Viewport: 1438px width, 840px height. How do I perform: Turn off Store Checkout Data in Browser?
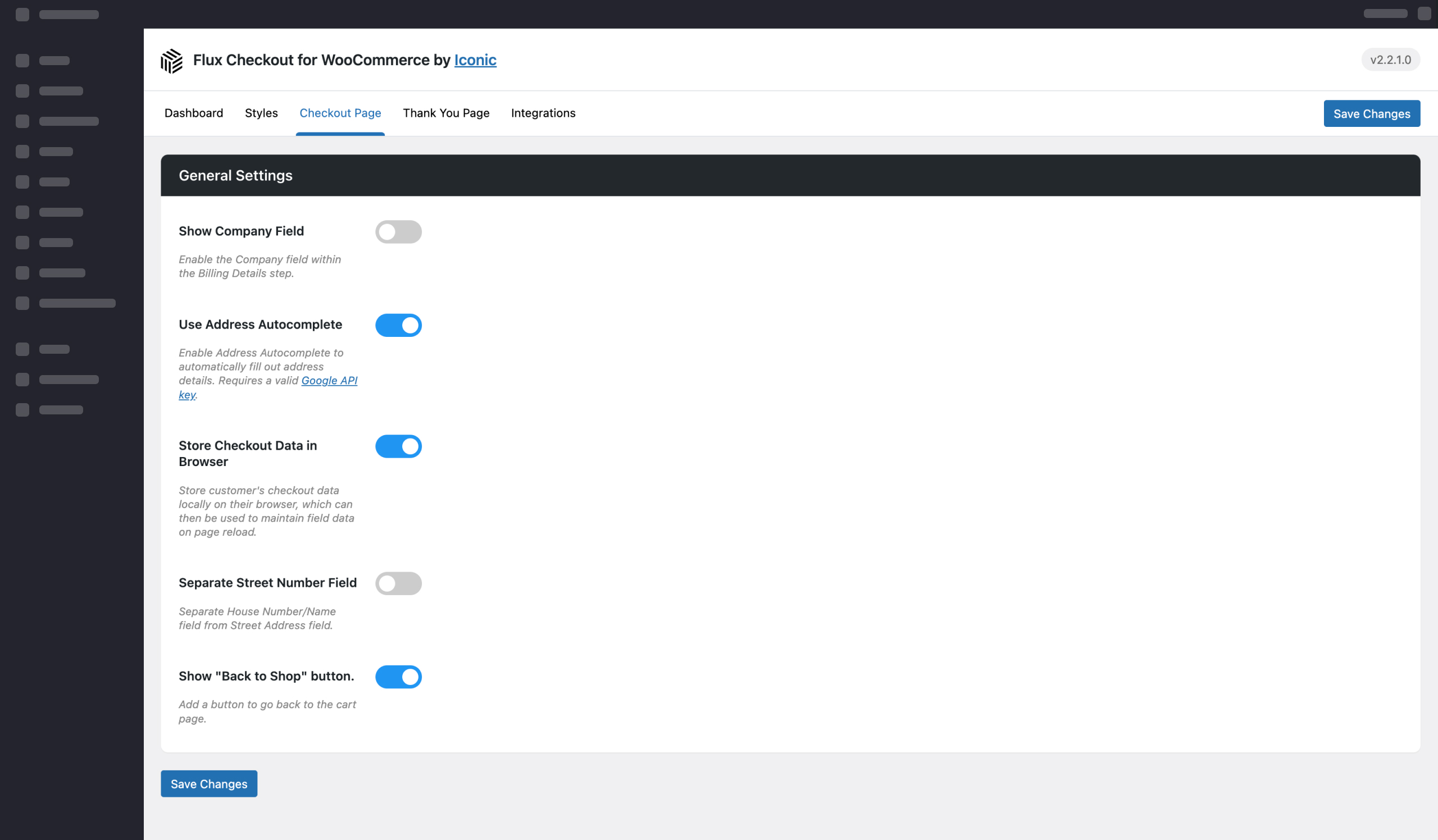click(x=398, y=446)
